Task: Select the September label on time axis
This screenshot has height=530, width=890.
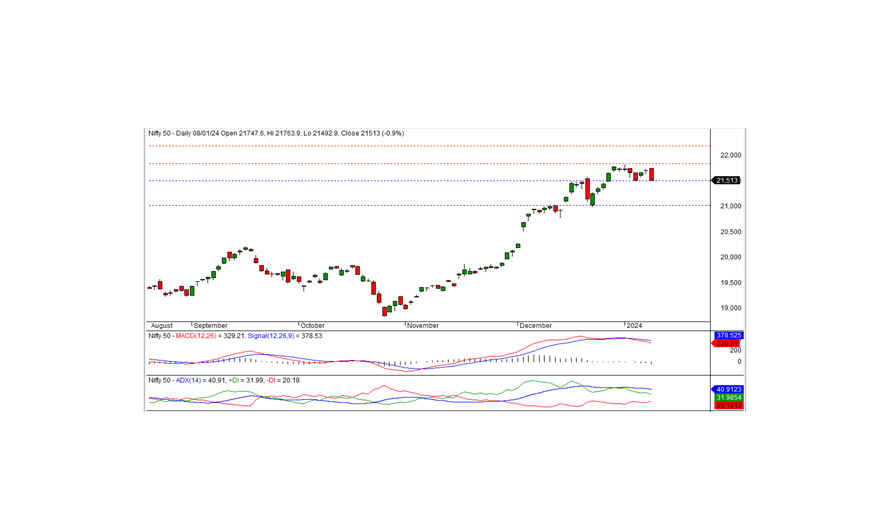Action: tap(211, 326)
